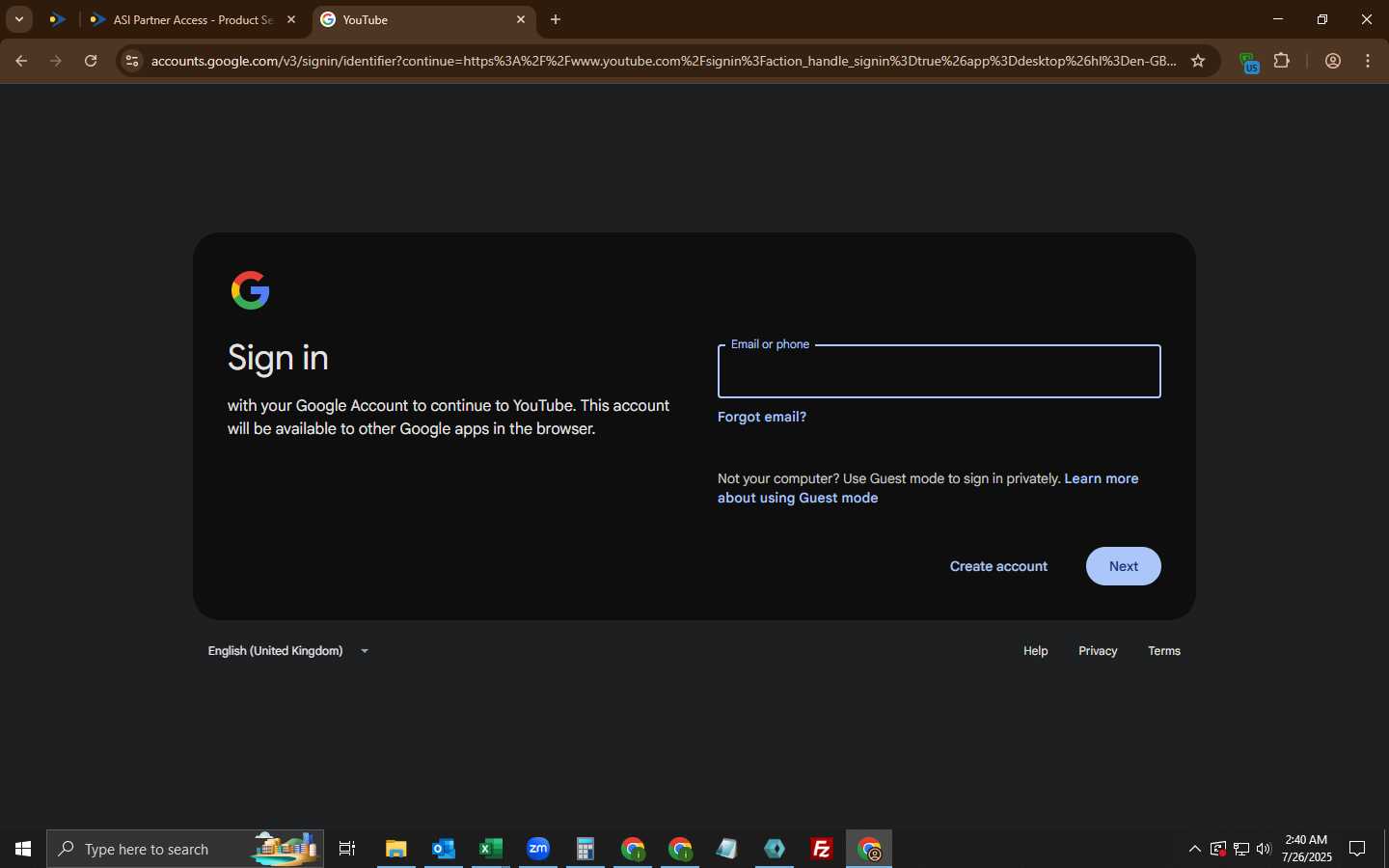
Task: Click the Email or phone input field
Action: coord(939,371)
